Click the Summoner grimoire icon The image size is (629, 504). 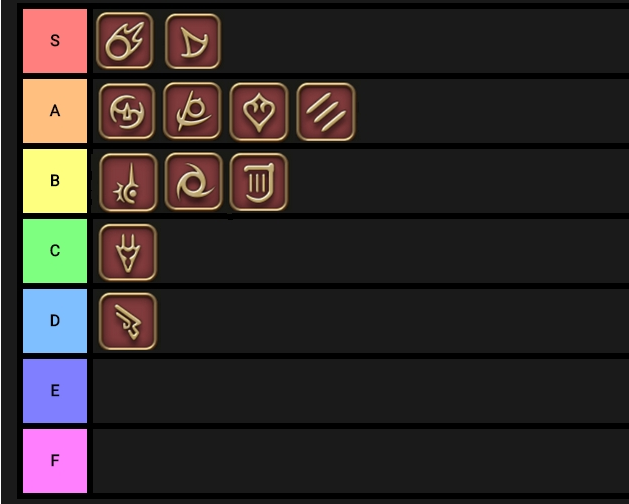[x=258, y=181]
